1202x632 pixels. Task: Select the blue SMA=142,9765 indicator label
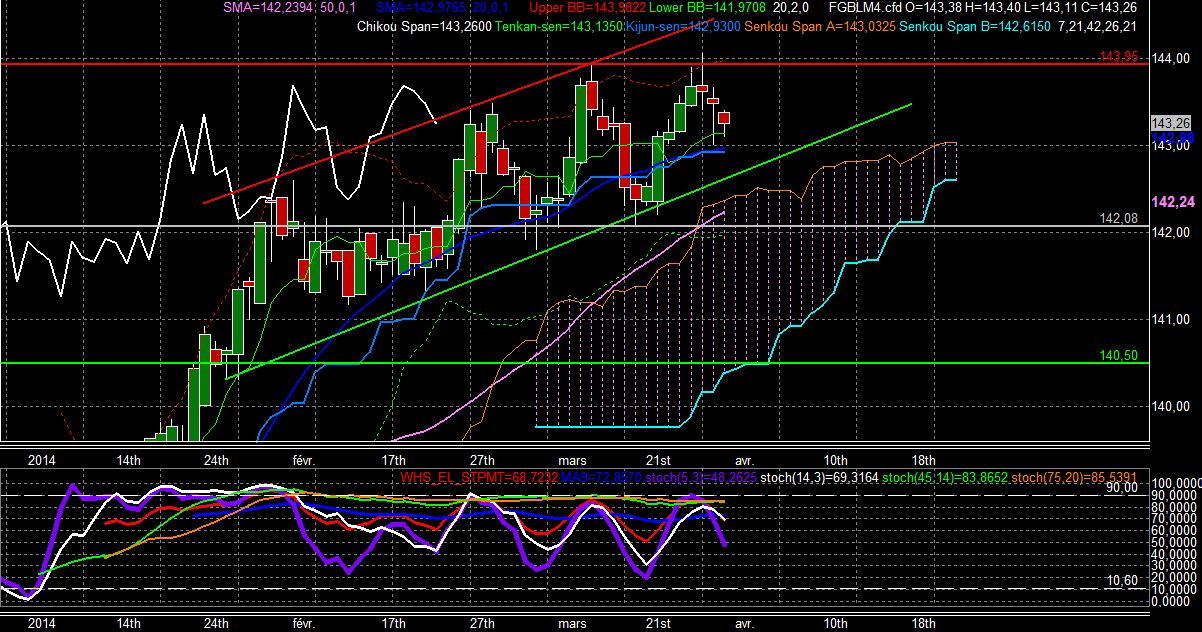422,8
